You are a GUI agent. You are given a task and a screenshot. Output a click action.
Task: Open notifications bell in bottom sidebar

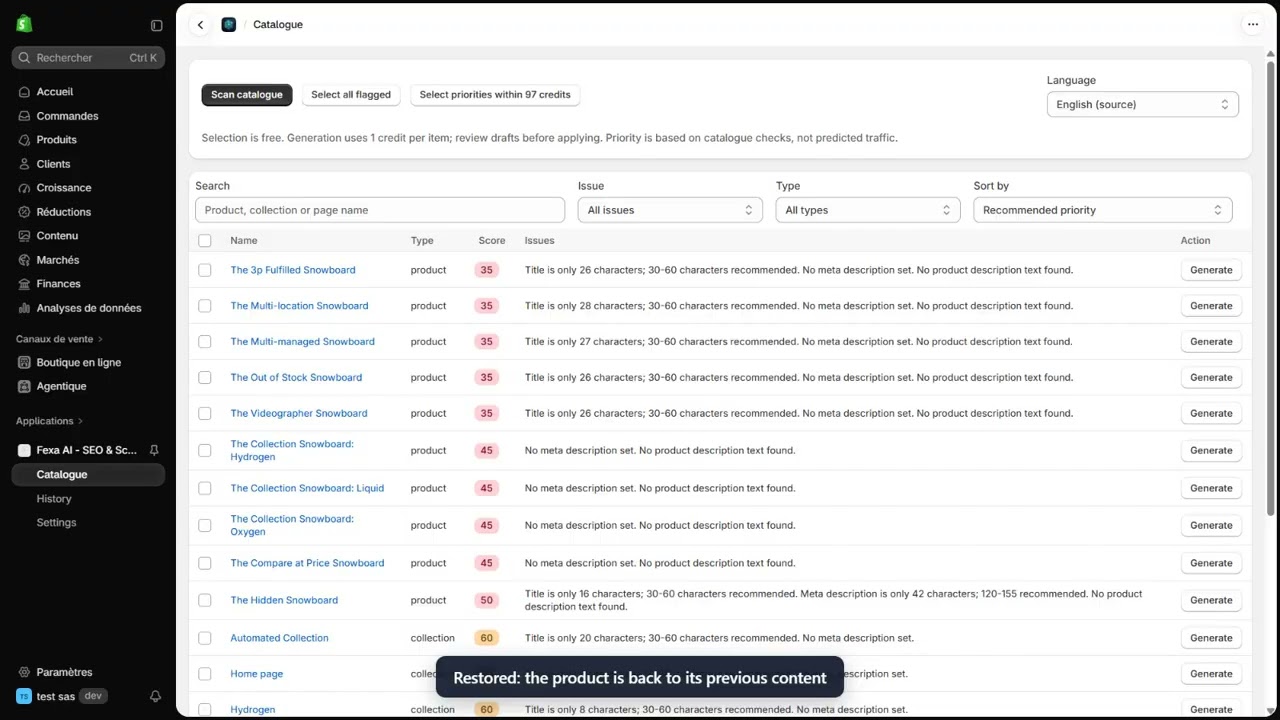155,696
